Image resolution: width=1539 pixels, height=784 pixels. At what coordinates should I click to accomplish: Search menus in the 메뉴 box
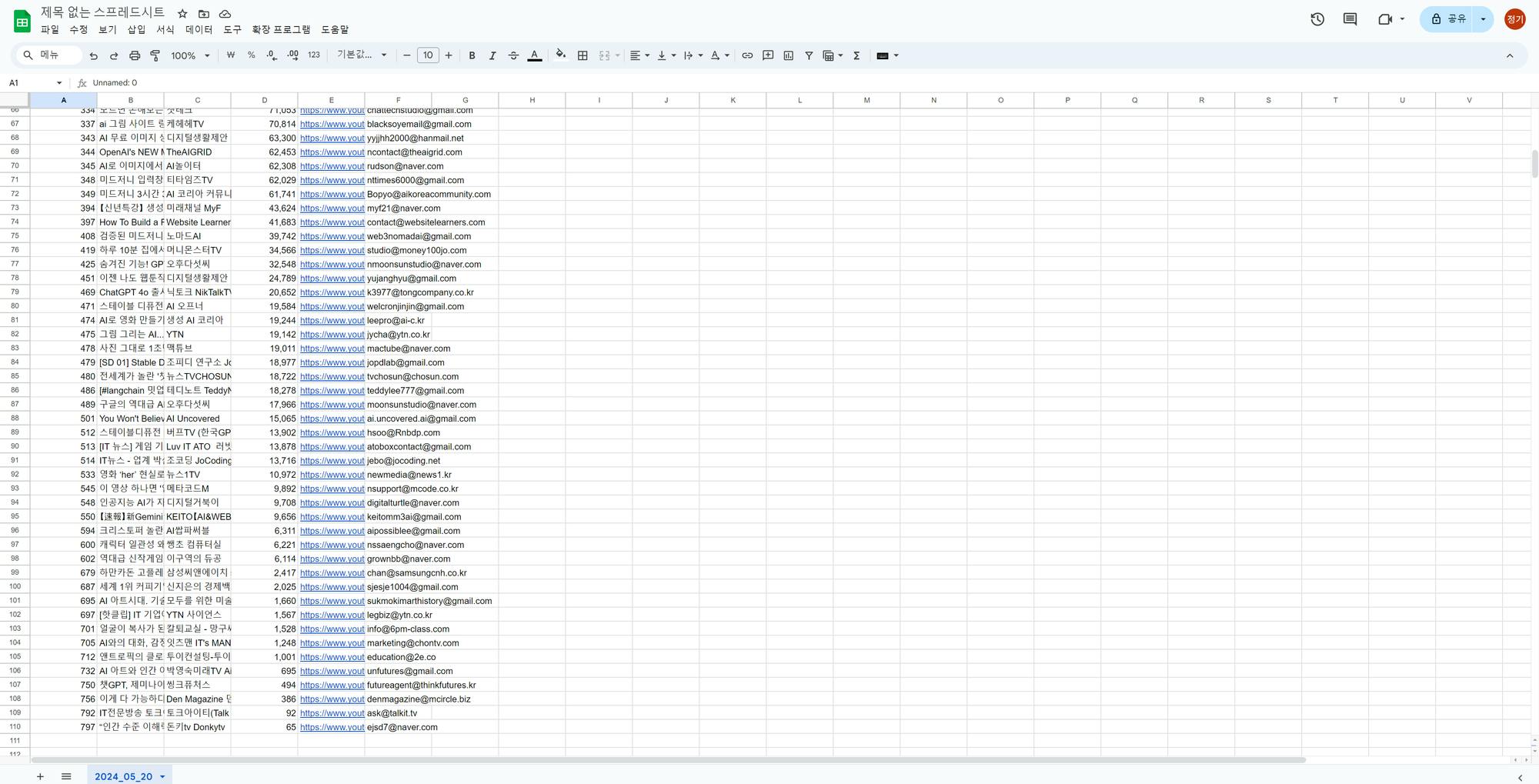(48, 55)
